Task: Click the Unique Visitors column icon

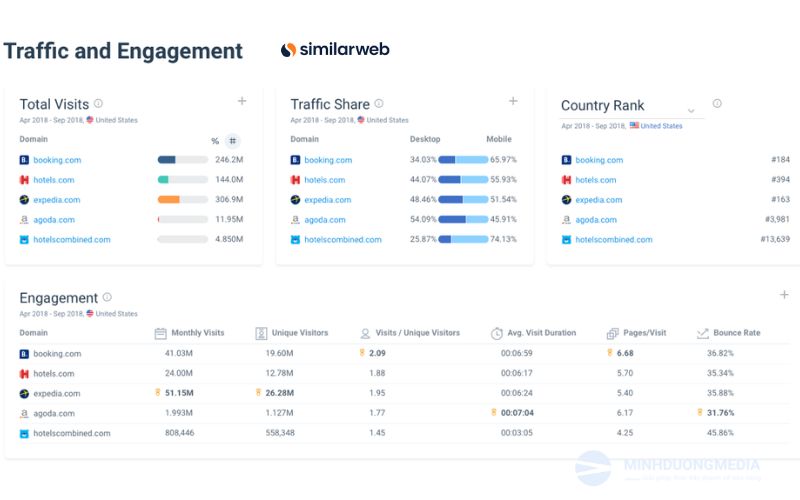Action: 261,333
